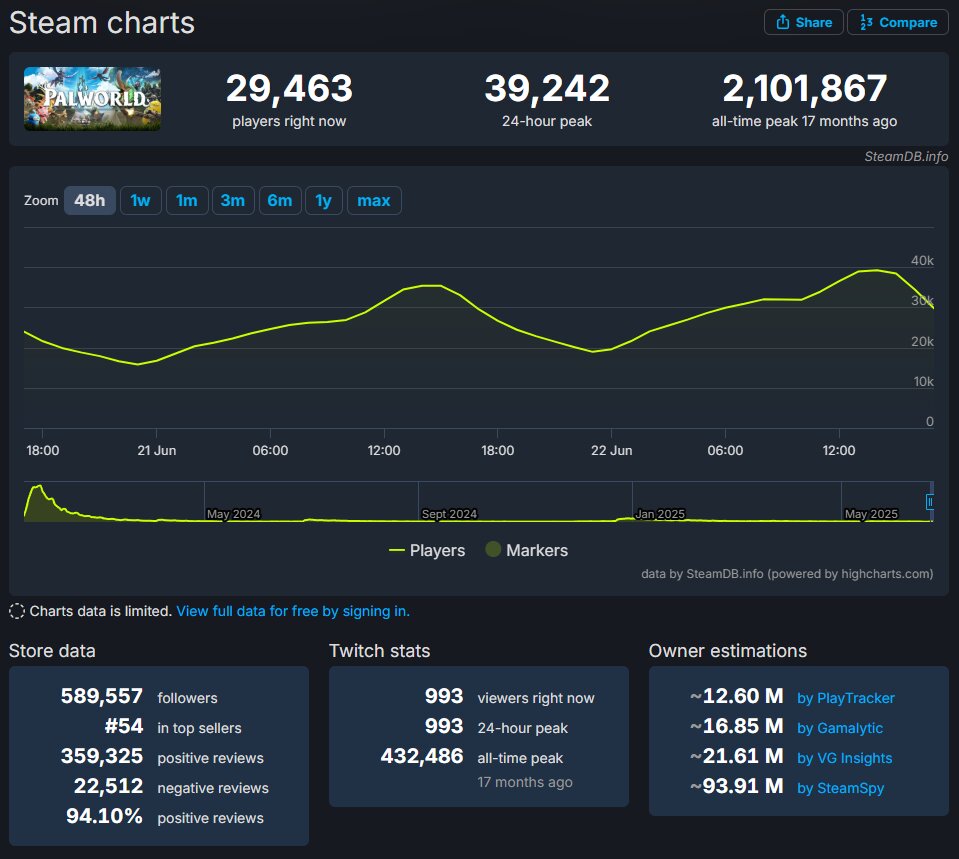
Task: Click the 21 Jun axis label
Action: (x=157, y=450)
